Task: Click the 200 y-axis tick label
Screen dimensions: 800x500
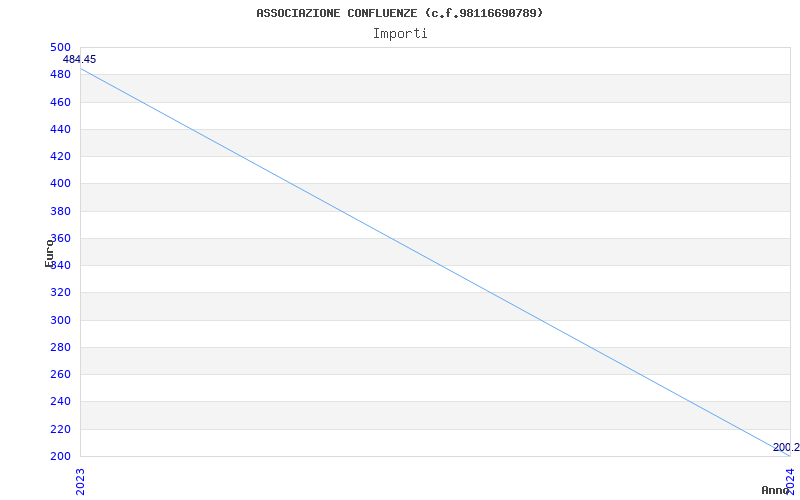Action: [60, 456]
